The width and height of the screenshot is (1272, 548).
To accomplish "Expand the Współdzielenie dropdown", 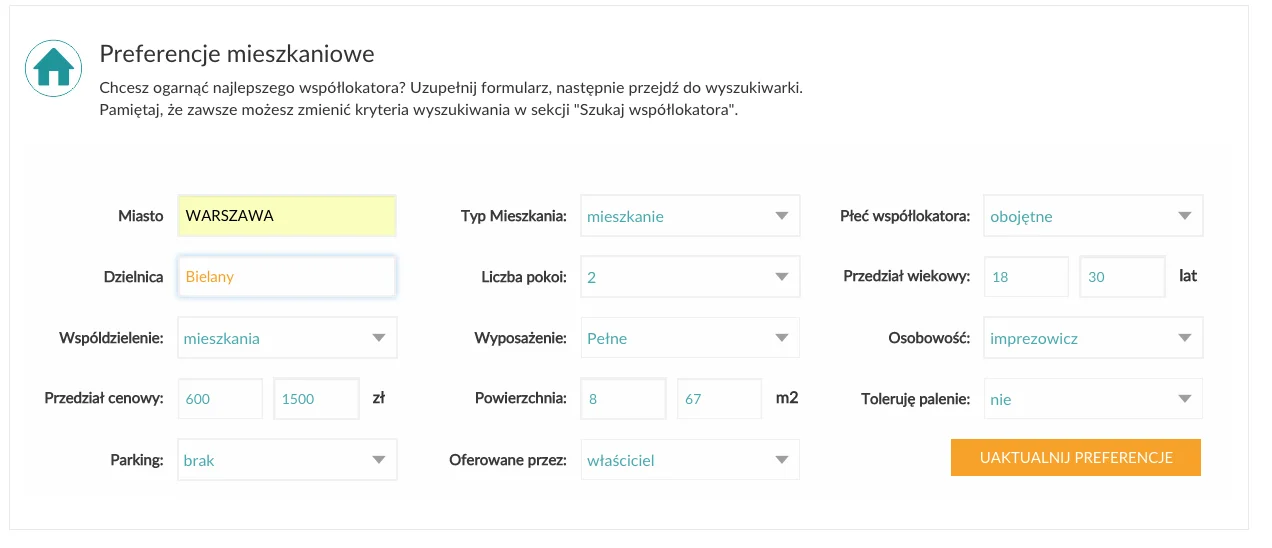I will click(287, 338).
